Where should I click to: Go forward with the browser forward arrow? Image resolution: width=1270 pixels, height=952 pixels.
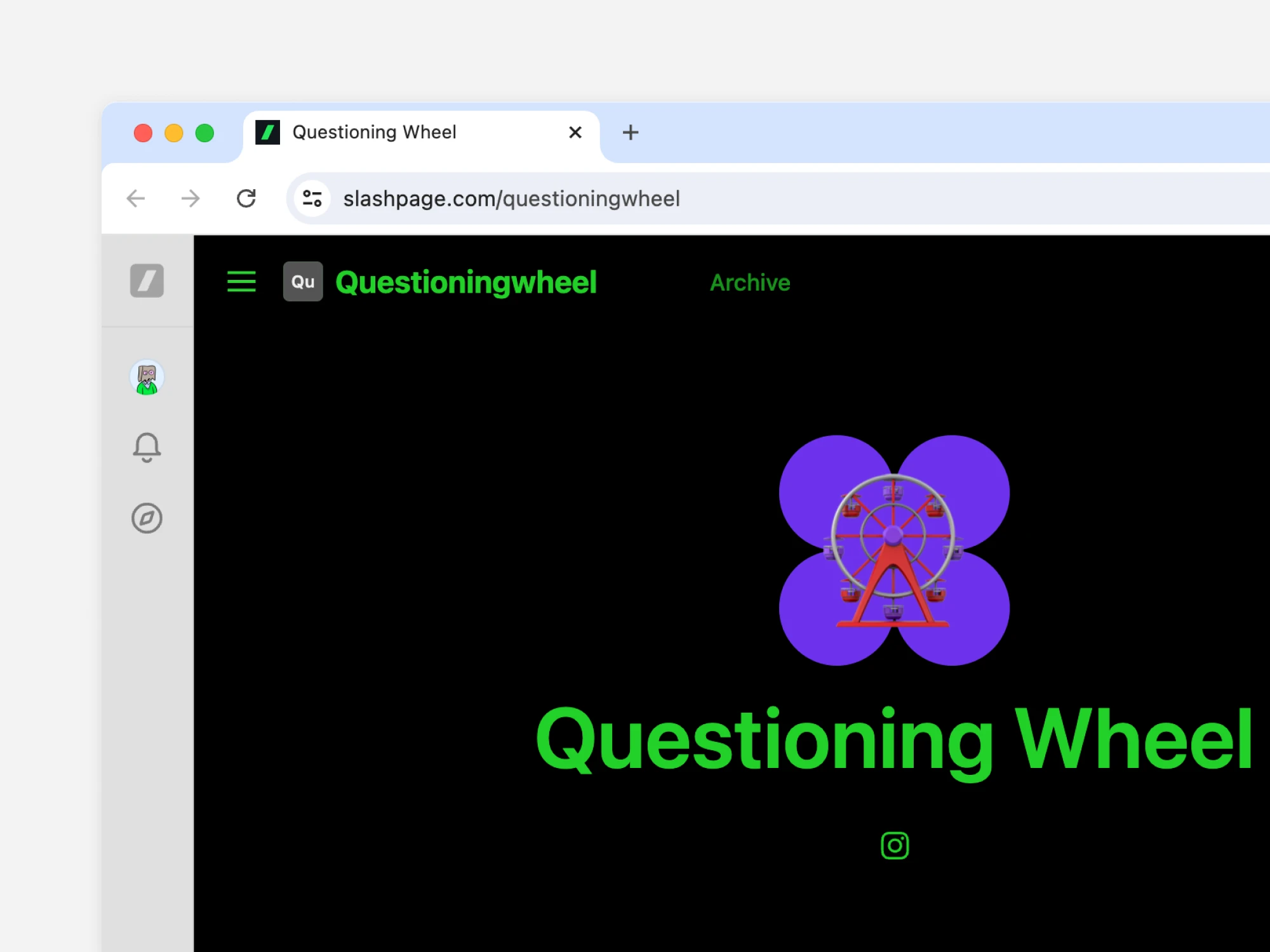tap(190, 199)
